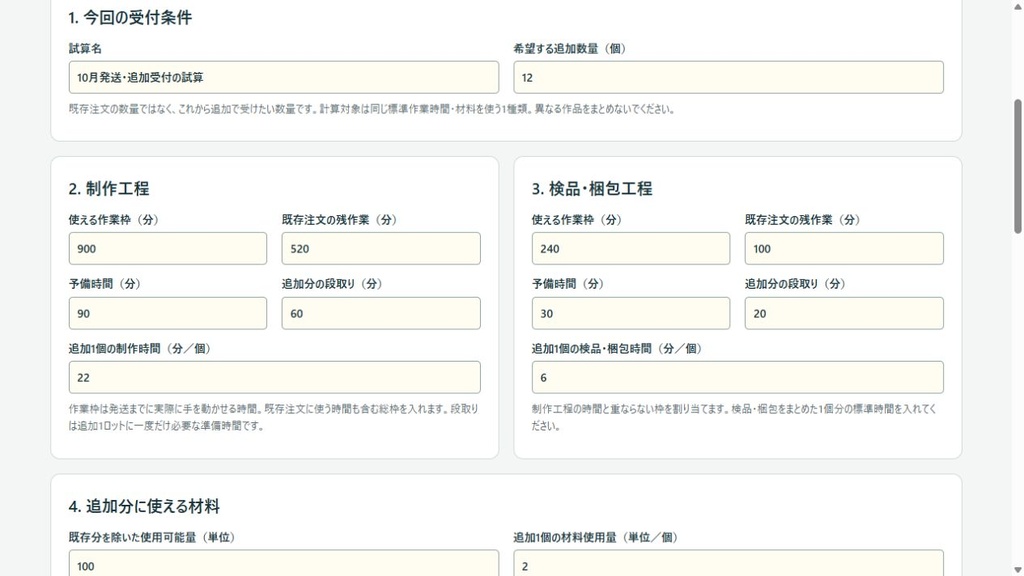
Task: Click the heading 3. 検品・梱包工程
Action: 592,189
